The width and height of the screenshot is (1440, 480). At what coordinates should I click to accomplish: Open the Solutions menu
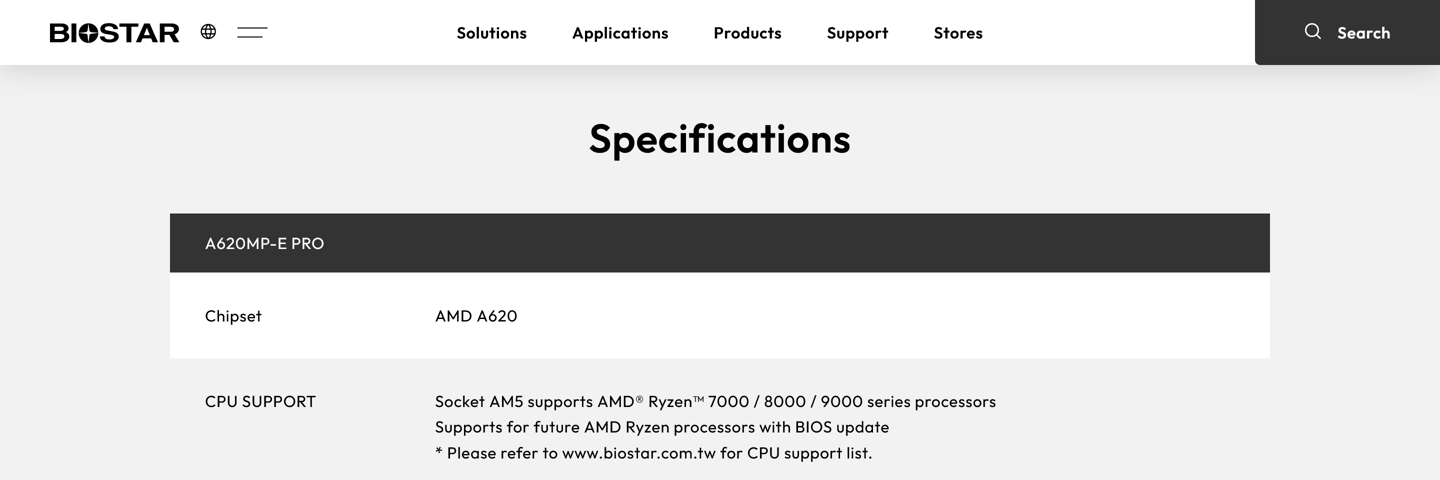pos(491,33)
